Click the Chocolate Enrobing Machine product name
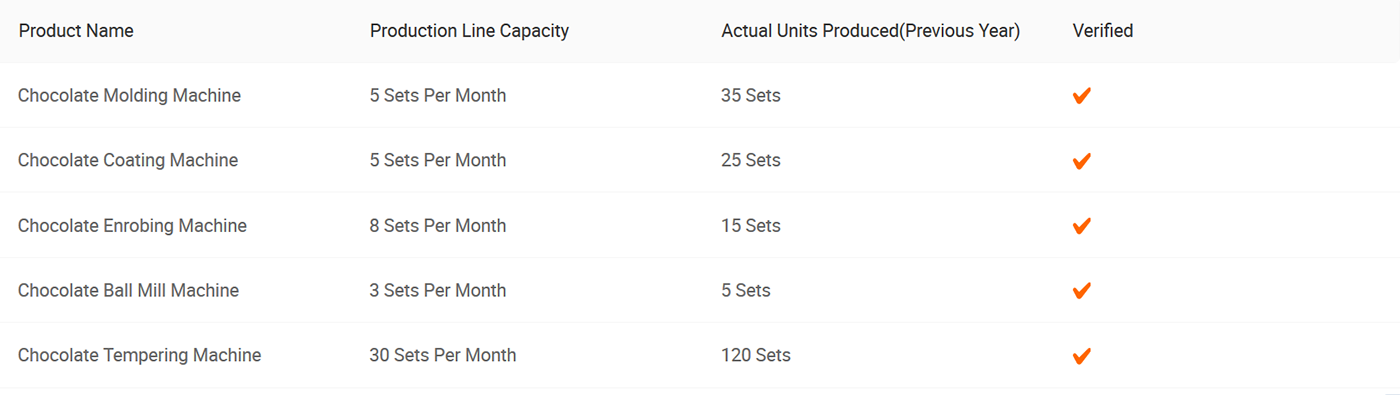Viewport: 1400px width, 395px height. point(132,225)
